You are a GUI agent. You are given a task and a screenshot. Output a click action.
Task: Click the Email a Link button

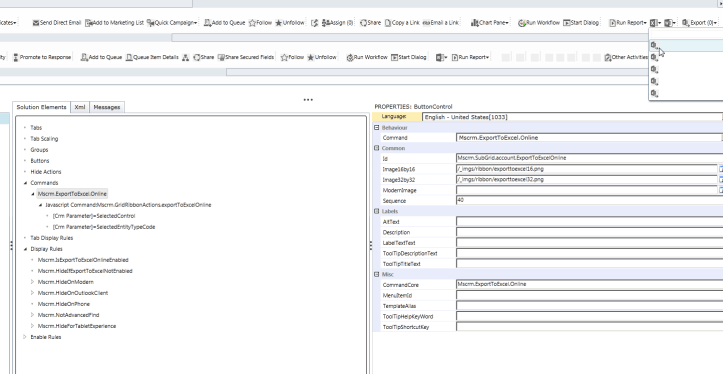[441, 23]
